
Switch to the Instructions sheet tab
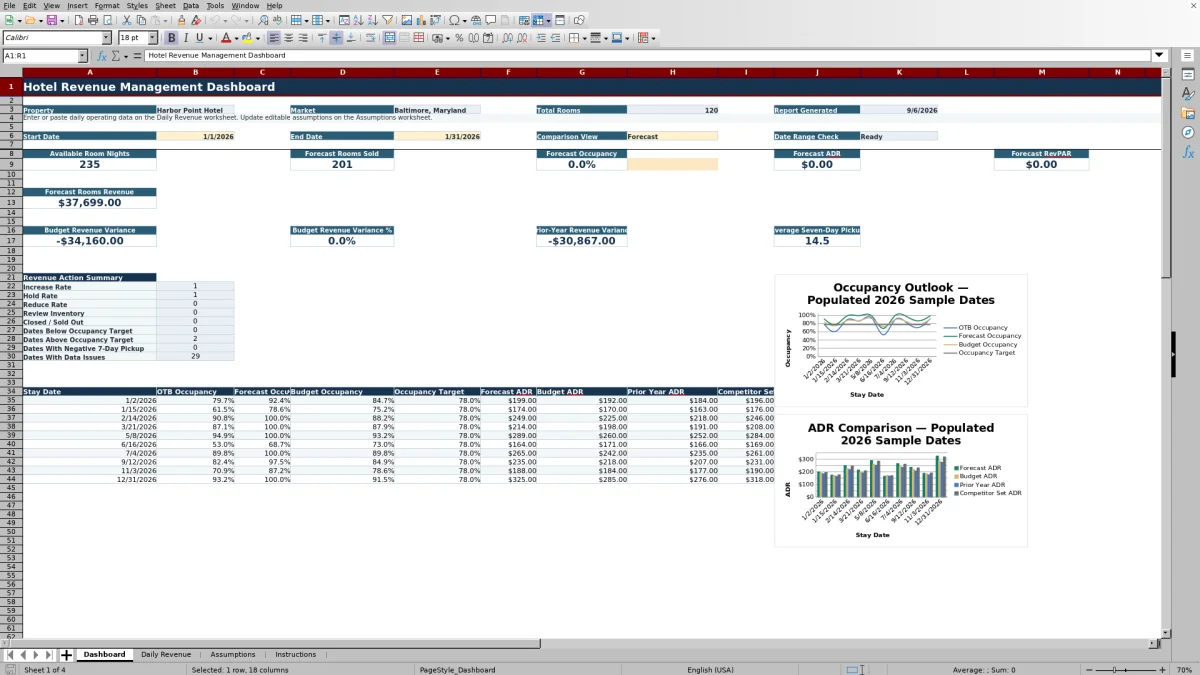(x=295, y=655)
